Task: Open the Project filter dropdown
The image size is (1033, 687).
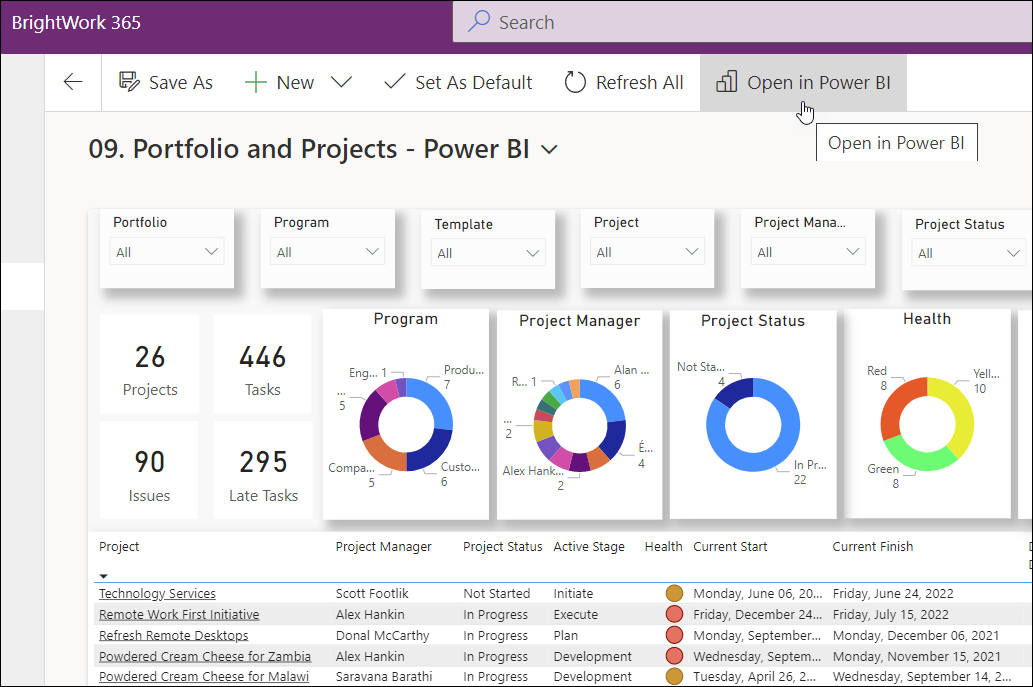Action: [x=647, y=252]
